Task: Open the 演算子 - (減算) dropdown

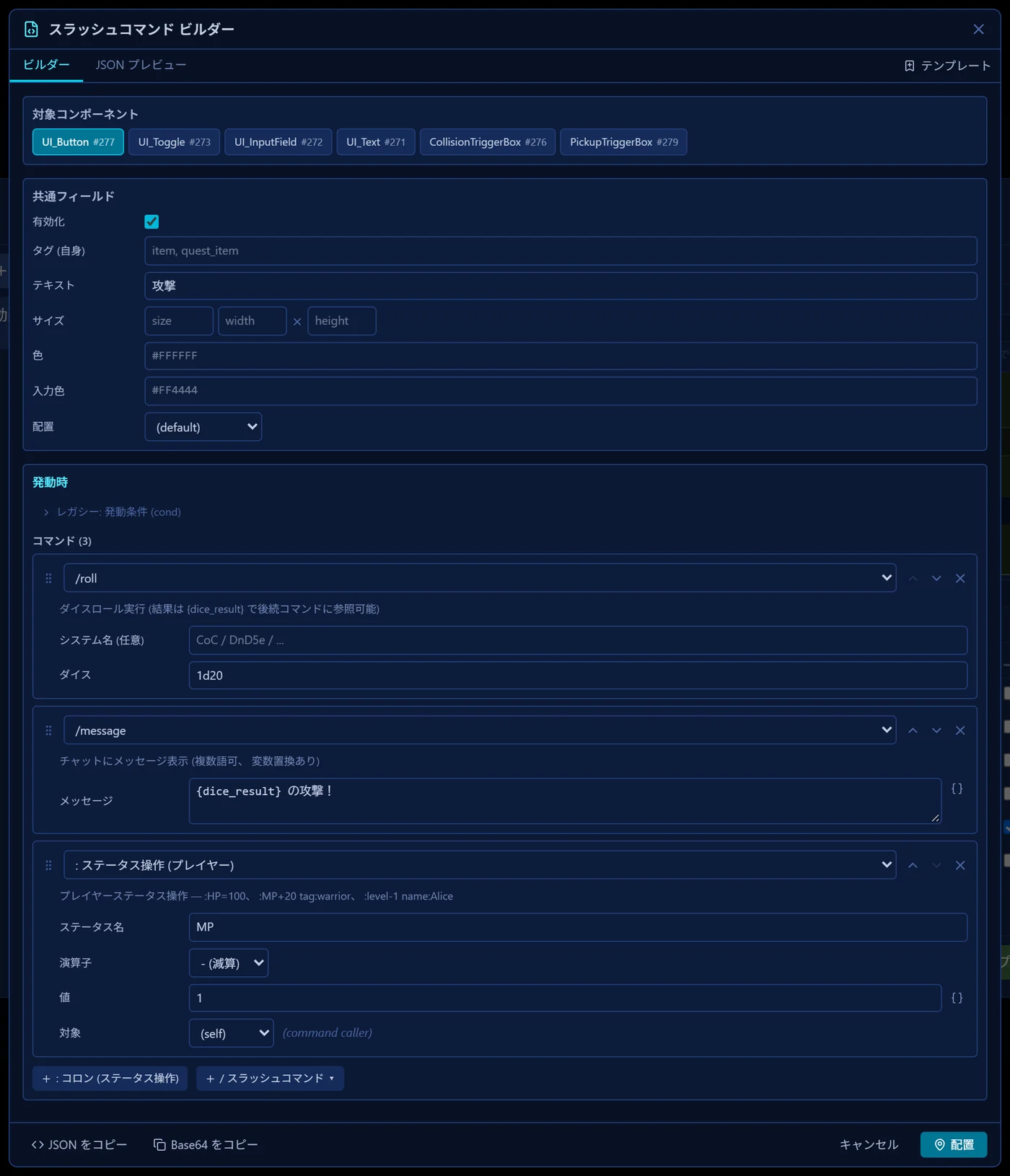Action: [229, 963]
